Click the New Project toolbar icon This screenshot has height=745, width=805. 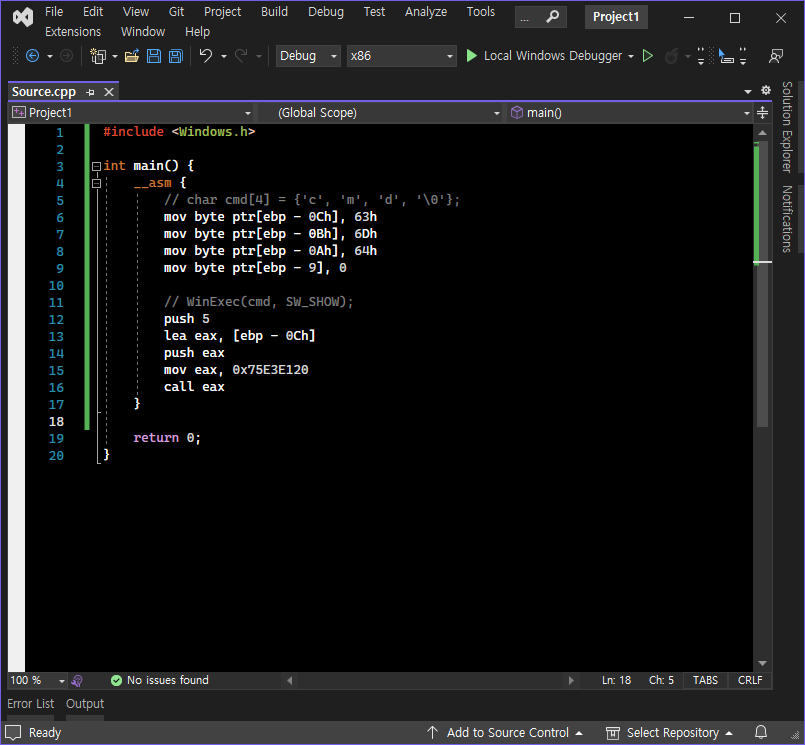pos(98,55)
